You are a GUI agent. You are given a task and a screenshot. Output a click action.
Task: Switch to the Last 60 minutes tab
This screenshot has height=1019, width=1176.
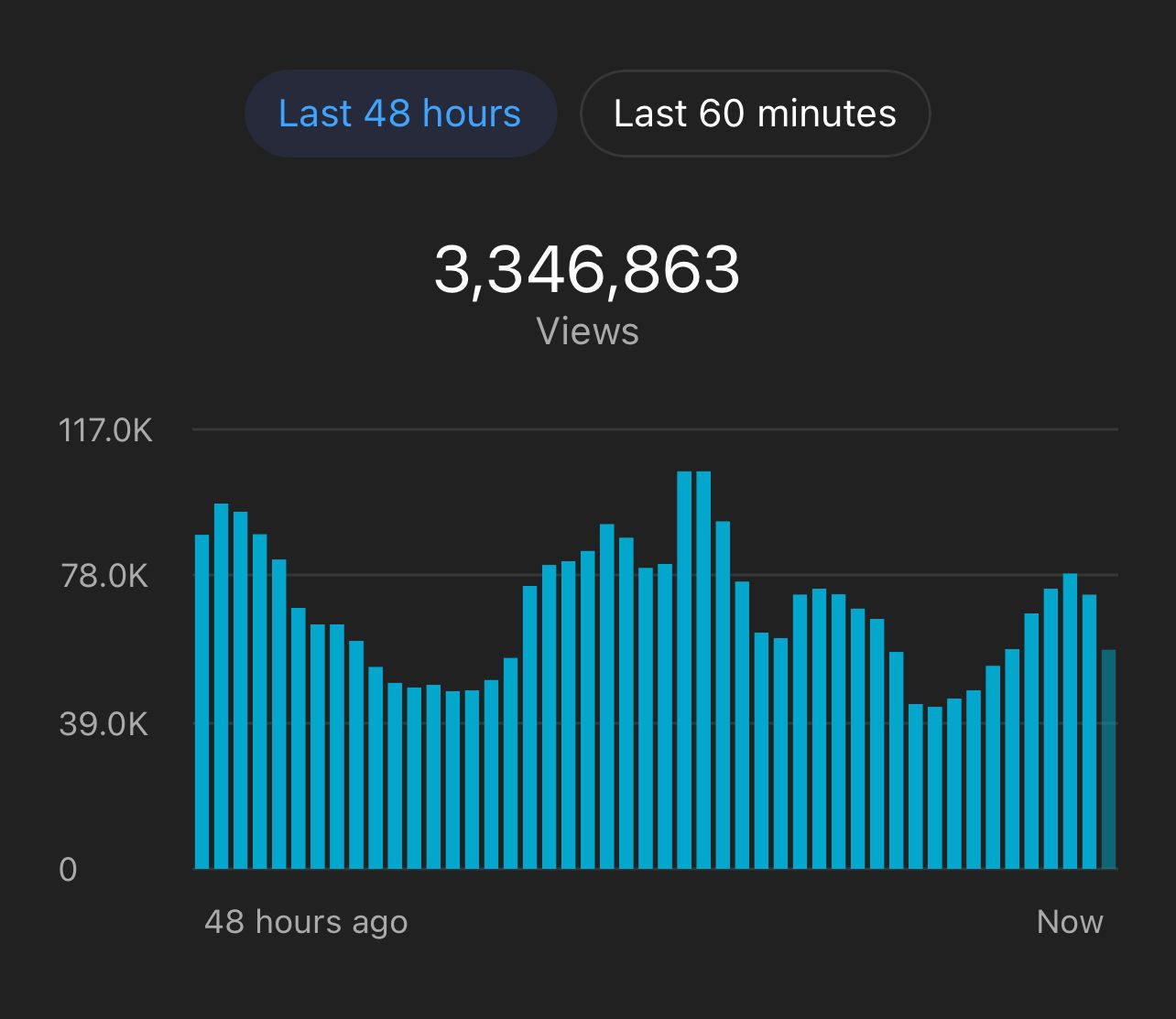tap(755, 114)
